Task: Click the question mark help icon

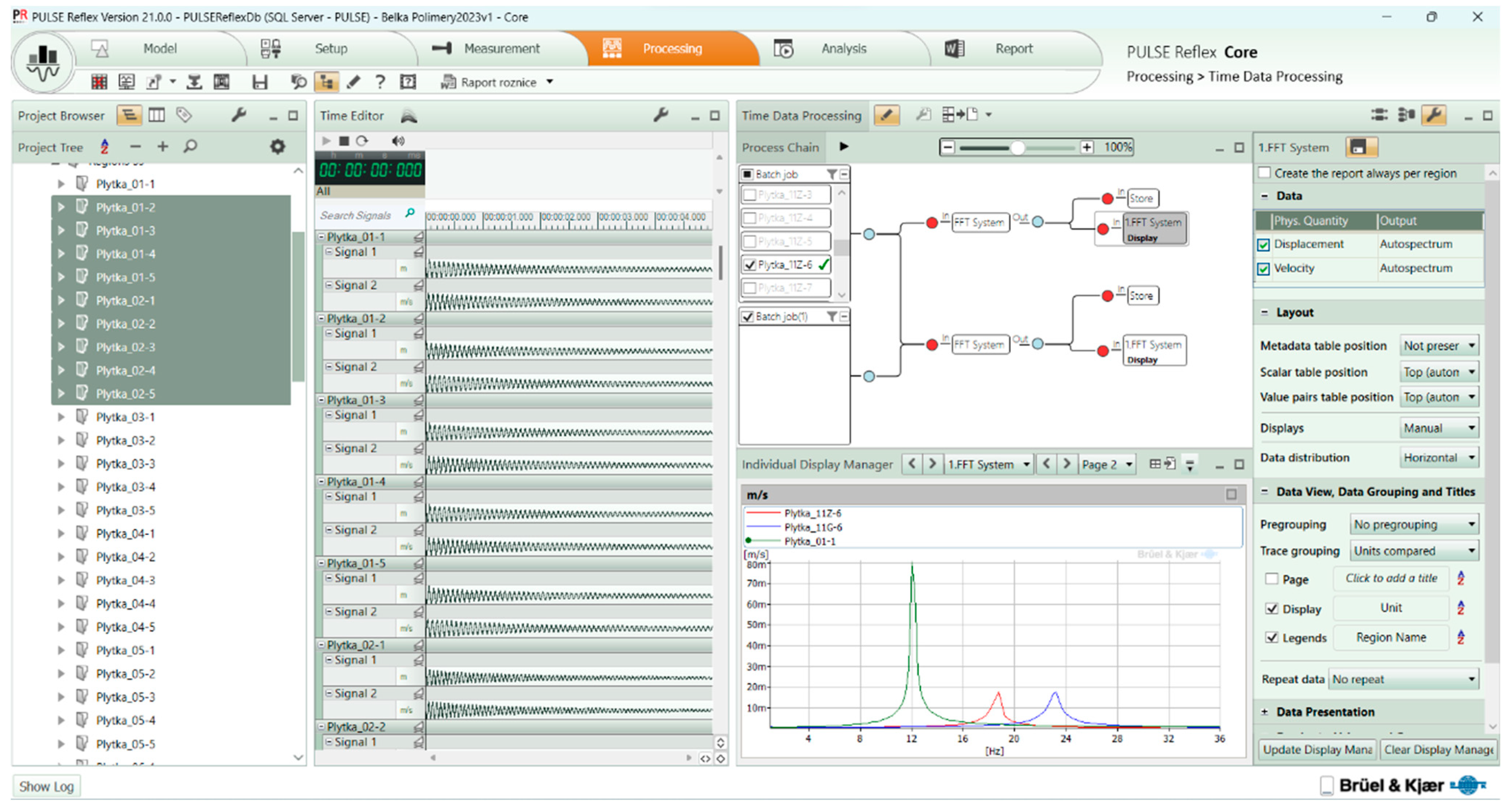Action: [x=380, y=82]
